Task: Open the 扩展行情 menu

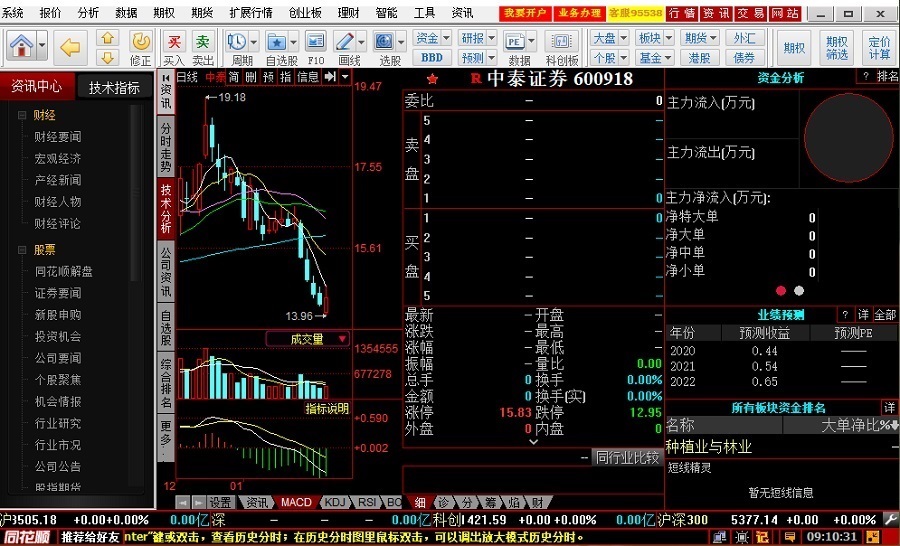Action: coord(251,13)
